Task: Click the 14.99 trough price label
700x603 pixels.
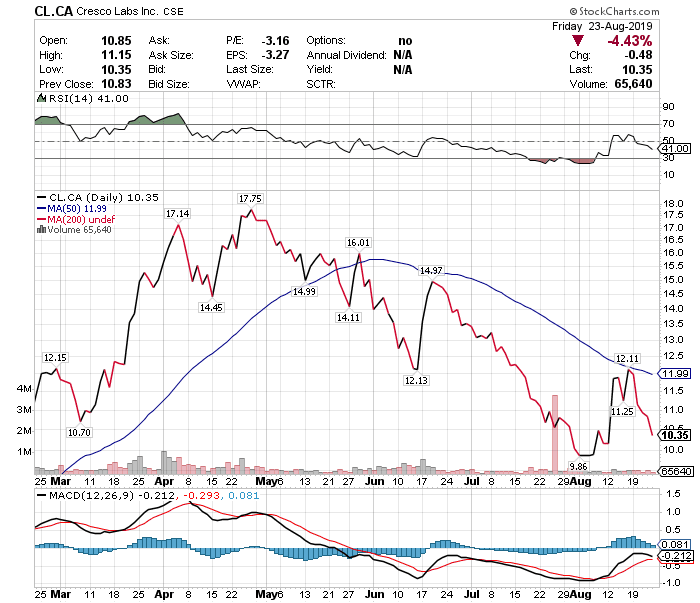Action: tap(304, 291)
